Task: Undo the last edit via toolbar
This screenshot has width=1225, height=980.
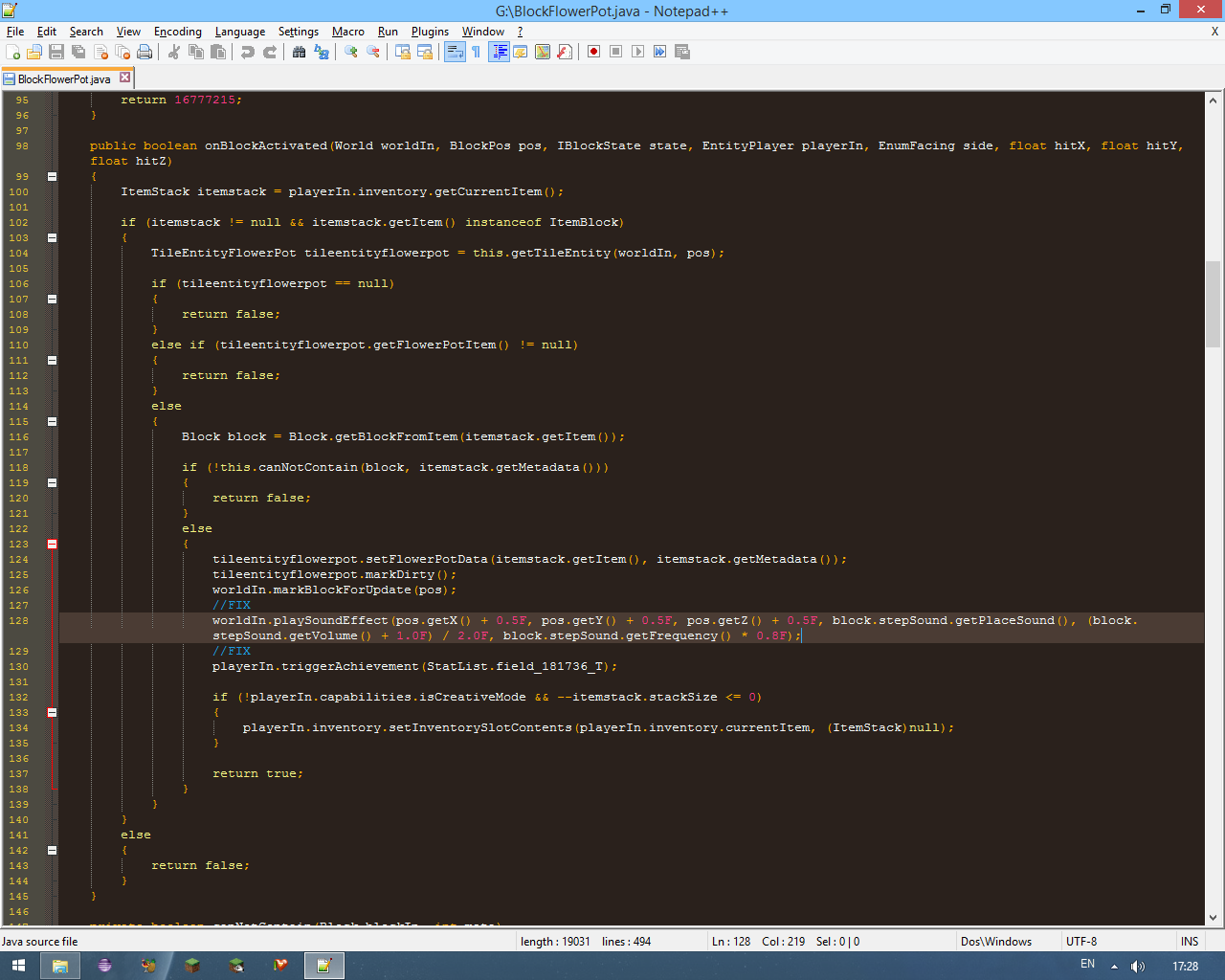Action: point(248,52)
